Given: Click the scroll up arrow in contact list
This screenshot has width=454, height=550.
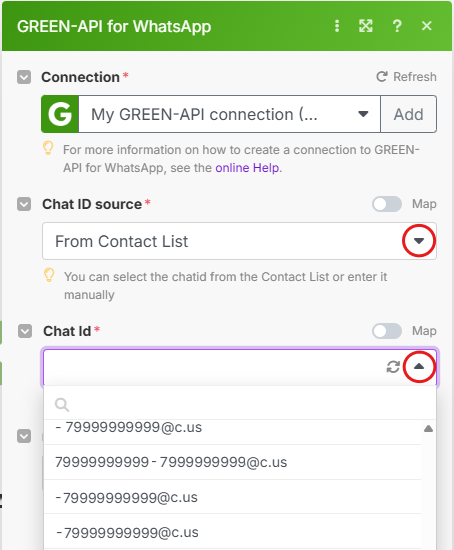Looking at the screenshot, I should [428, 429].
